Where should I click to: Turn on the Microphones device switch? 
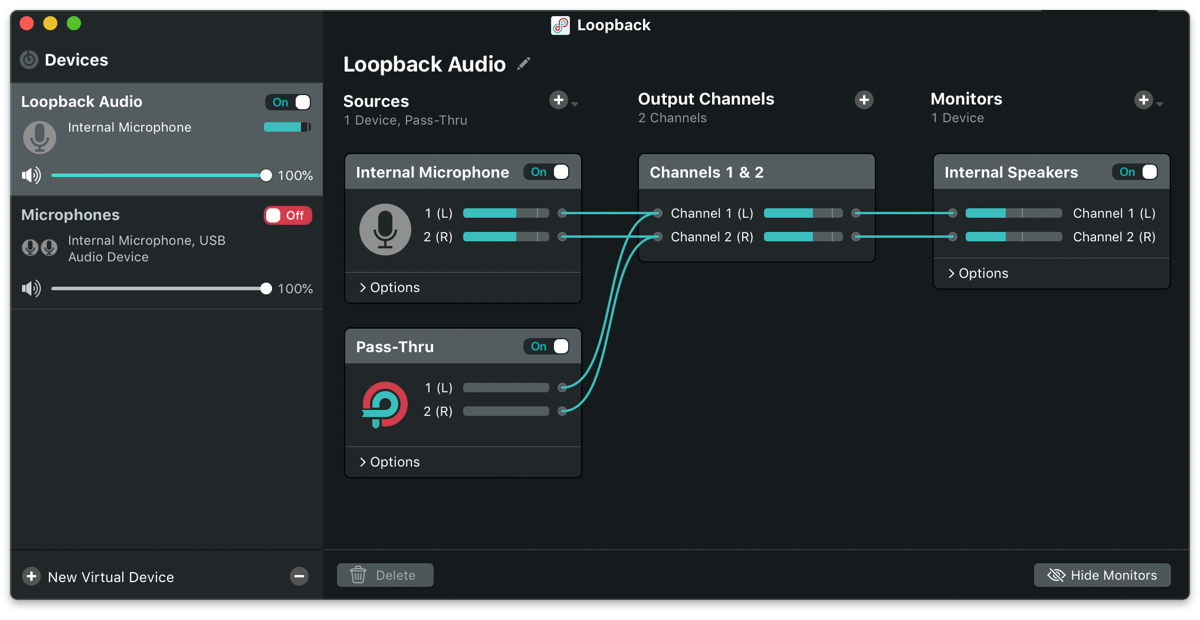point(288,215)
